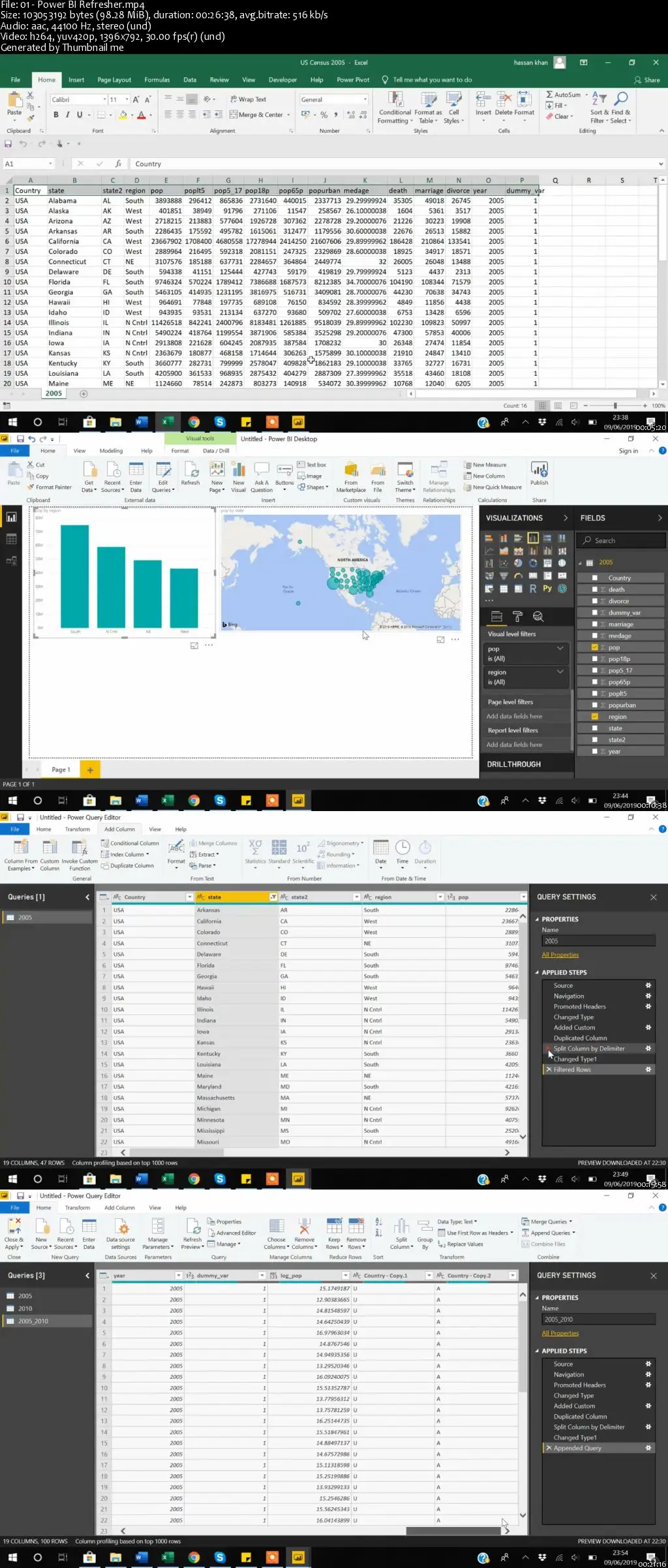
Task: Uncheck the region field in the Fields pane
Action: [x=595, y=716]
